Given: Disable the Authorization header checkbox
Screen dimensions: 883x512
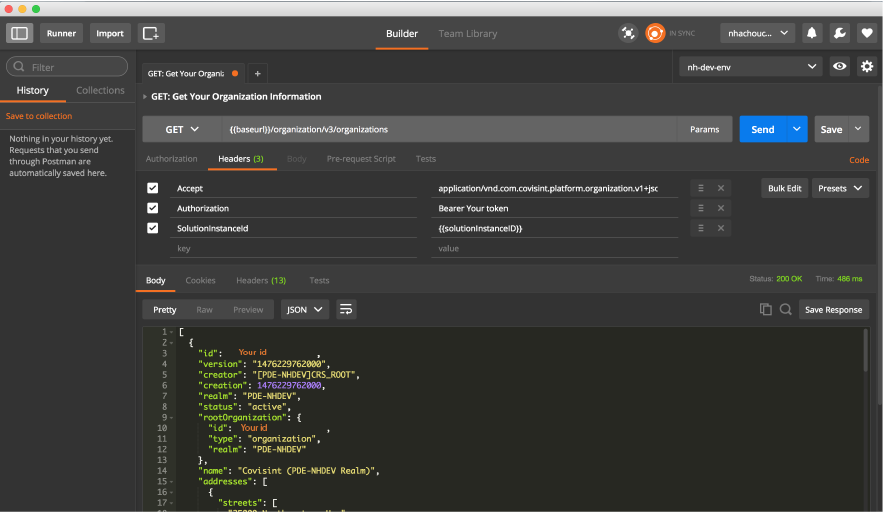Looking at the screenshot, I should pos(153,208).
